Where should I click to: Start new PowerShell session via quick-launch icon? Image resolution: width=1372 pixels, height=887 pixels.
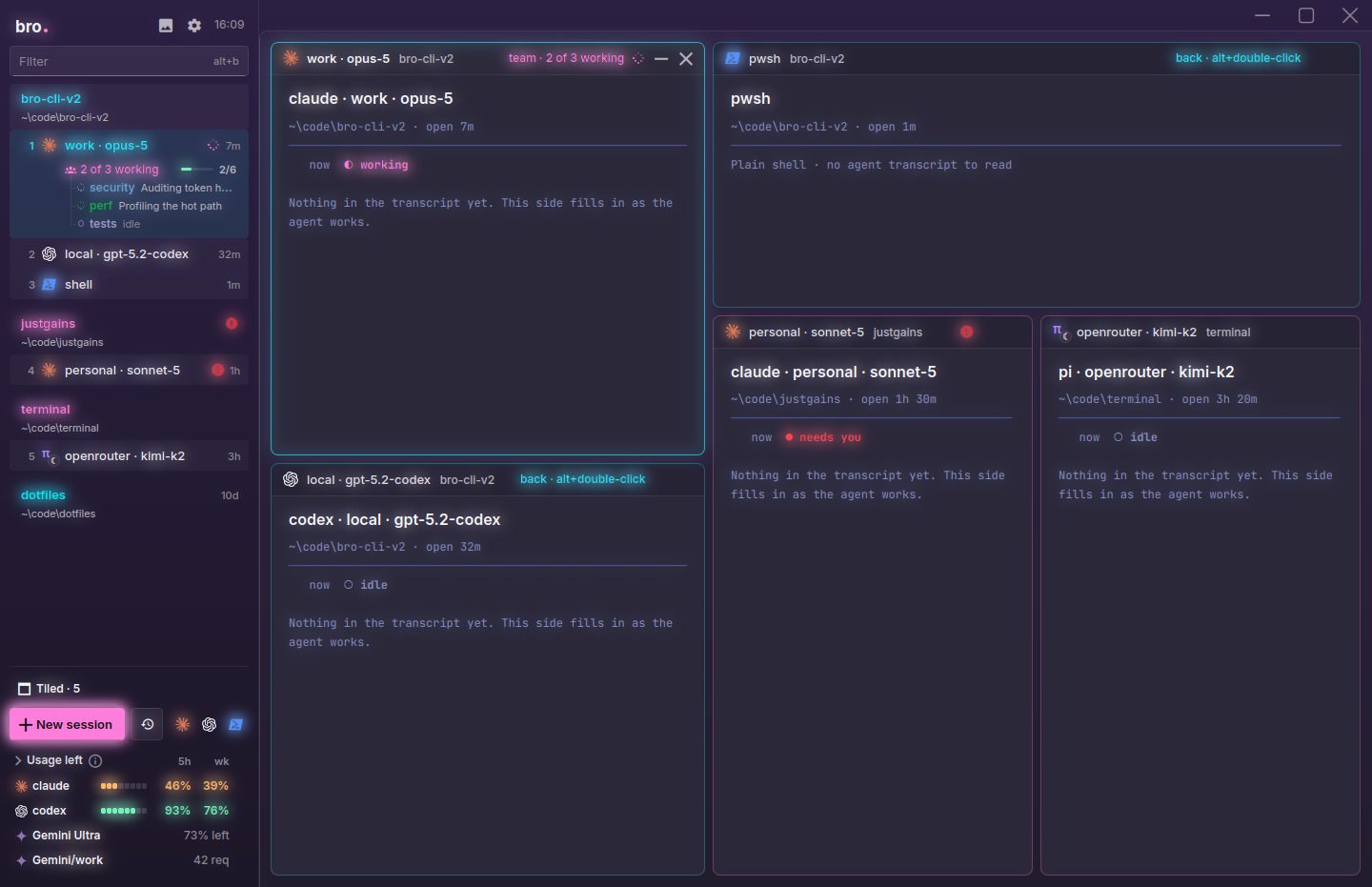[x=236, y=724]
